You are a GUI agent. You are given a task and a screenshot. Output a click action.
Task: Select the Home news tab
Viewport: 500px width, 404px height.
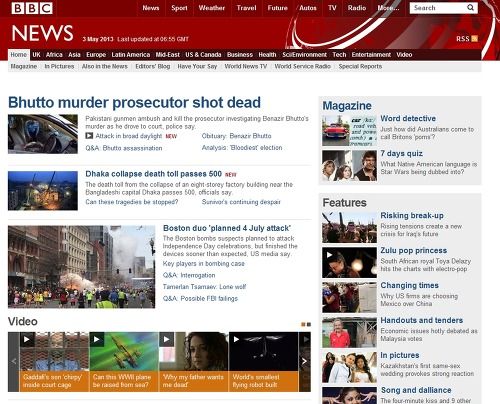[x=19, y=55]
